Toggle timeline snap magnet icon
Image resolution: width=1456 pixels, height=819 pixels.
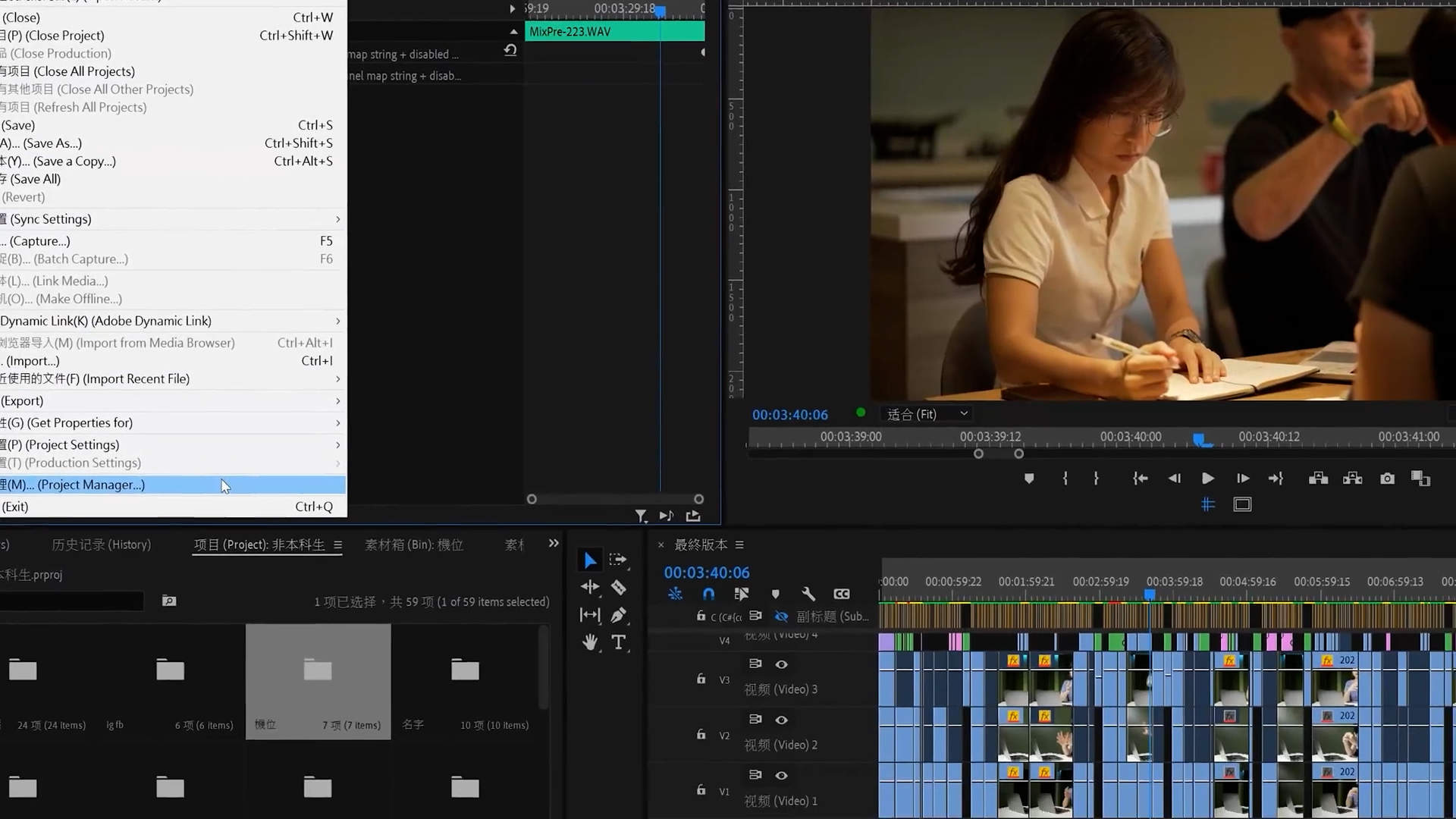coord(708,594)
